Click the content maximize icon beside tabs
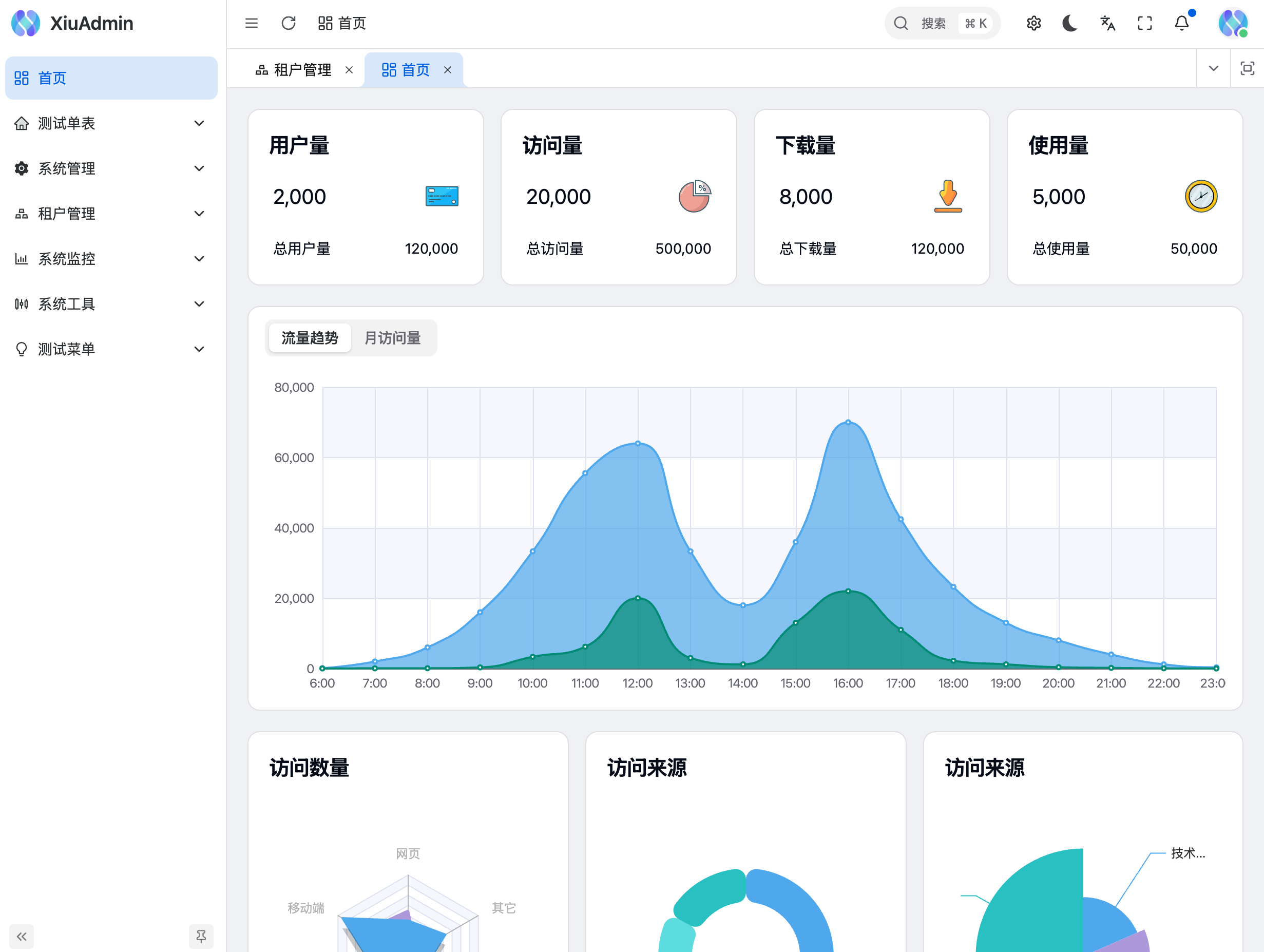1264x952 pixels. pos(1247,69)
